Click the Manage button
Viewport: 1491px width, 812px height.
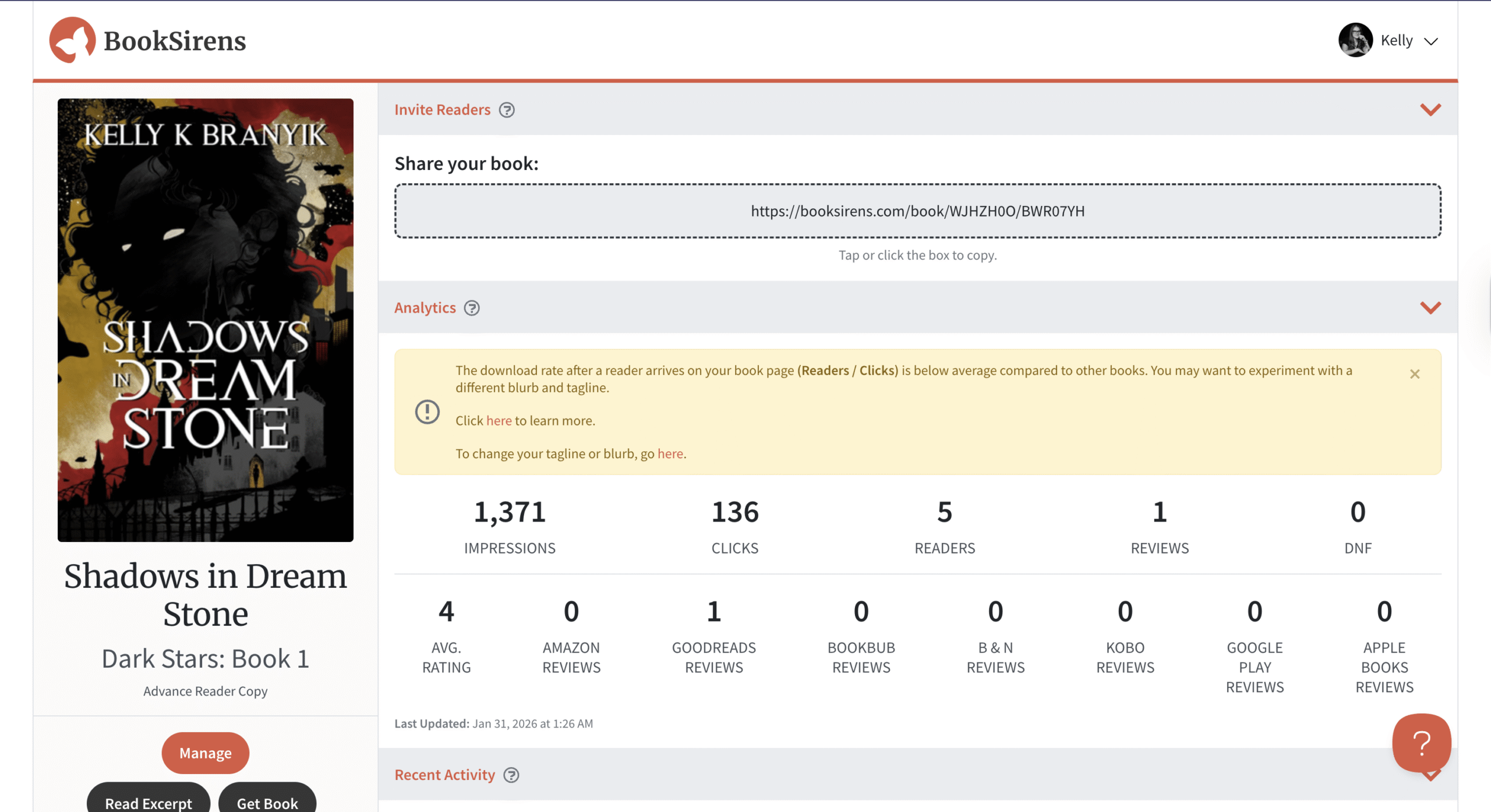tap(205, 753)
